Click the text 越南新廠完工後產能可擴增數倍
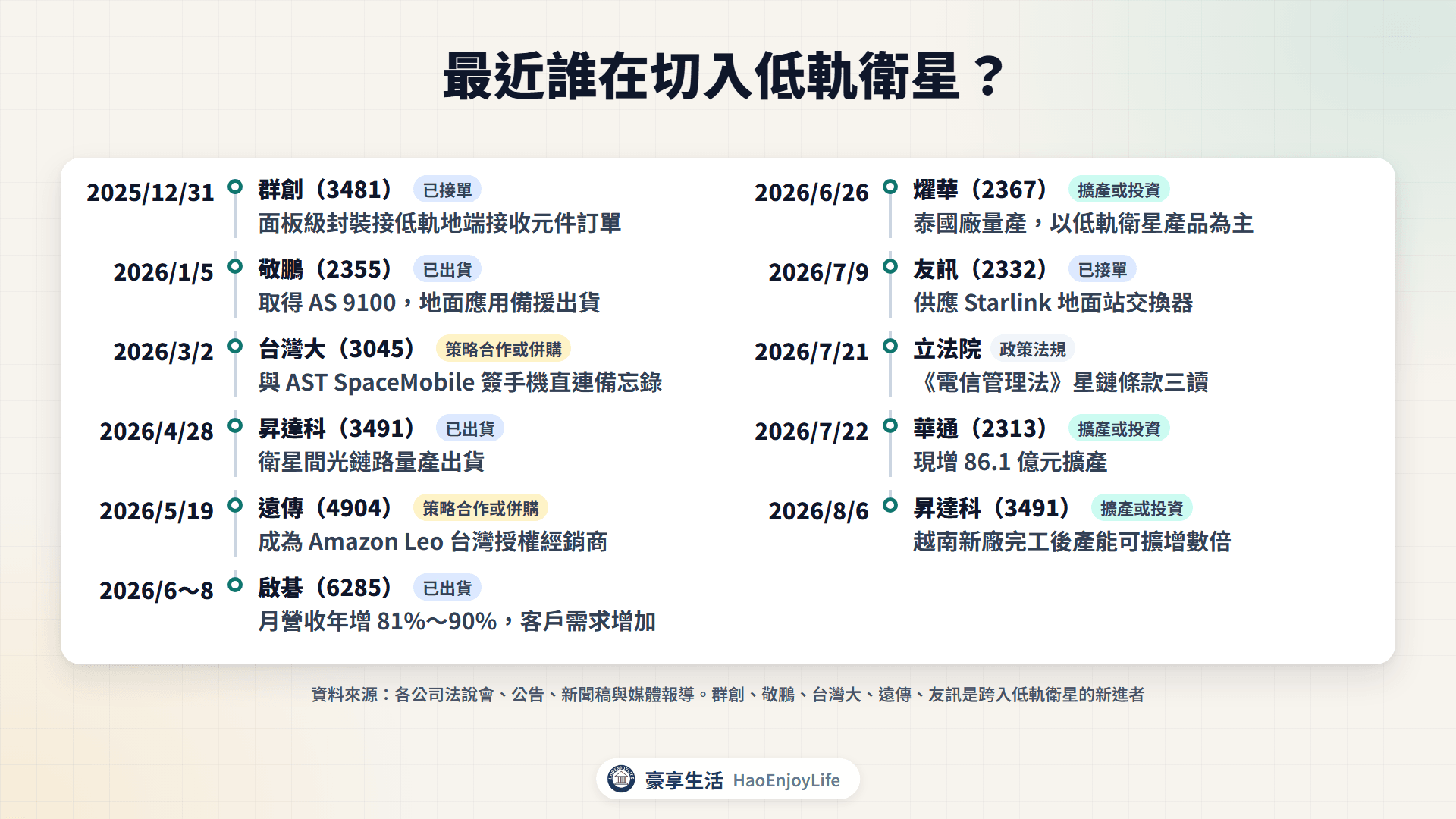The height and width of the screenshot is (819, 1456). point(1072,541)
